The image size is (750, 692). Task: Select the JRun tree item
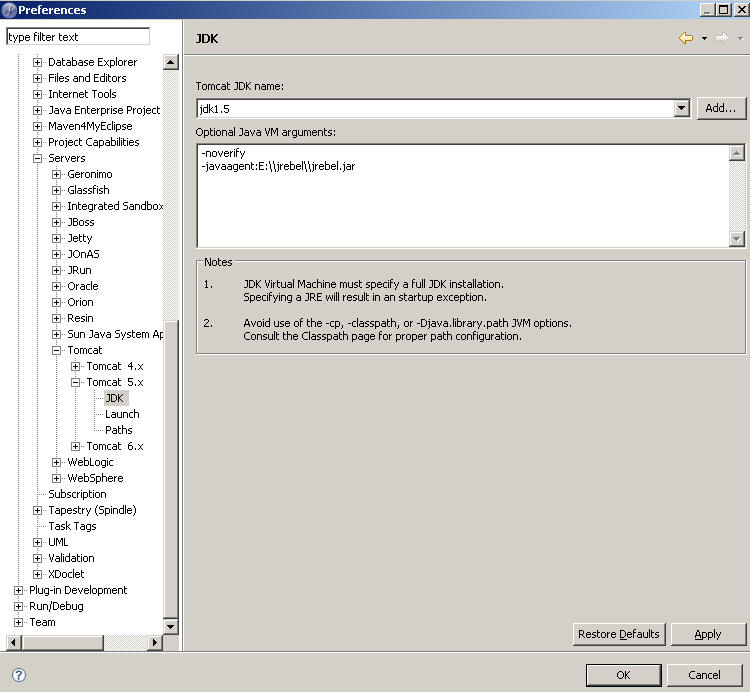click(79, 270)
